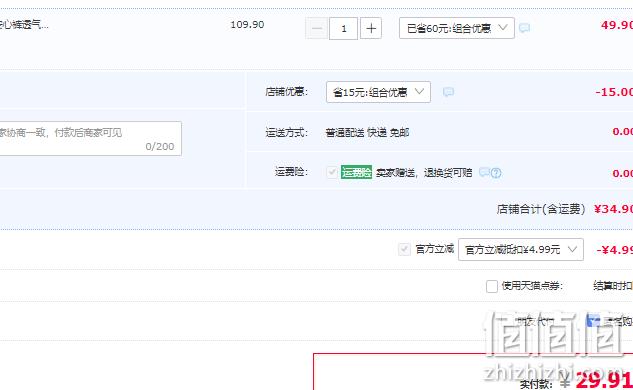Click the 普通配送 快递 免邮 shipping option
633x390 pixels.
coord(367,132)
